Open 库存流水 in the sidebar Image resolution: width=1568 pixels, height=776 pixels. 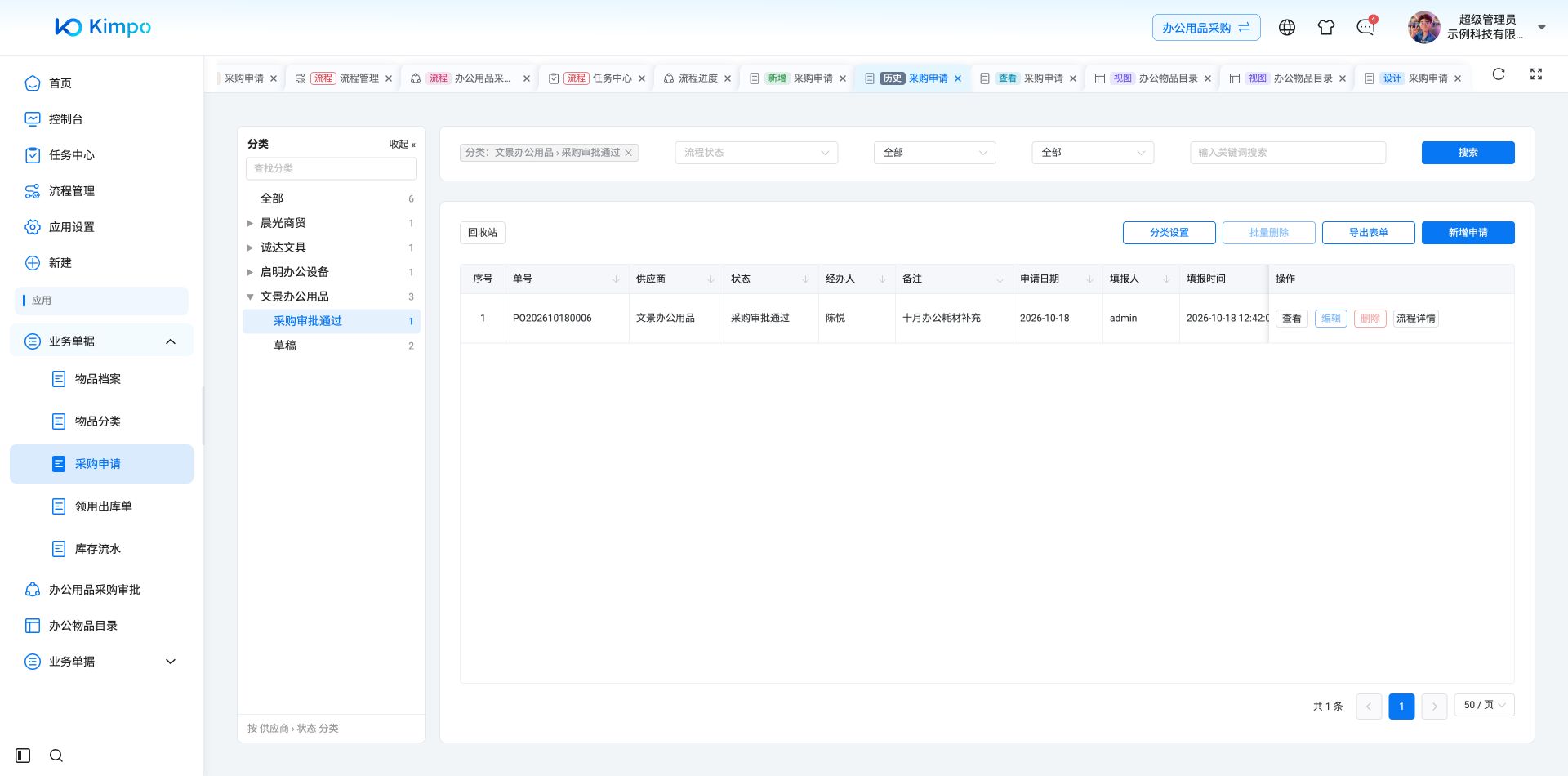pyautogui.click(x=98, y=549)
